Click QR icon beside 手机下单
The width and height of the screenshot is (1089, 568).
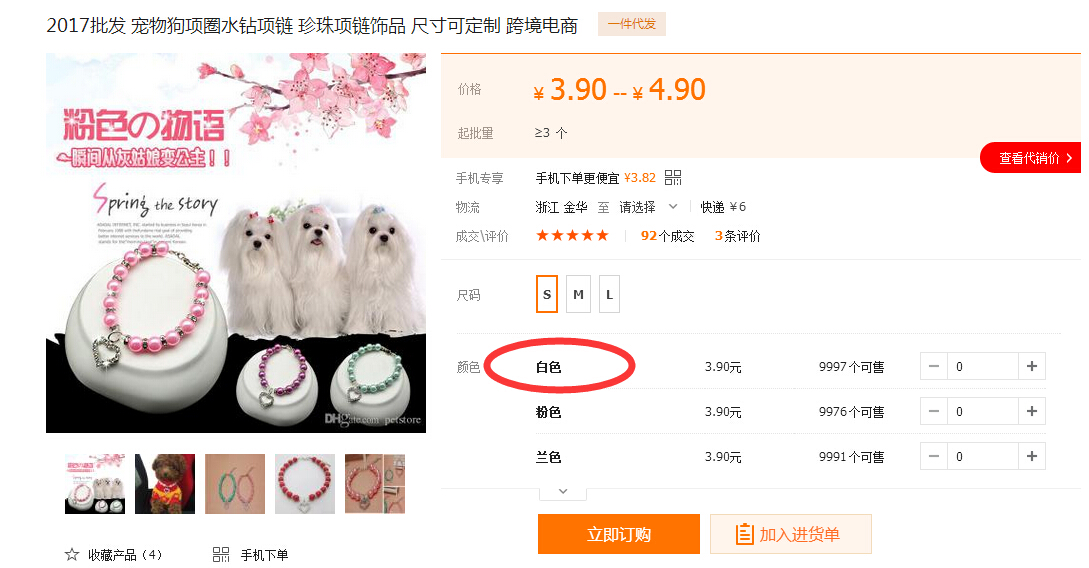[221, 554]
